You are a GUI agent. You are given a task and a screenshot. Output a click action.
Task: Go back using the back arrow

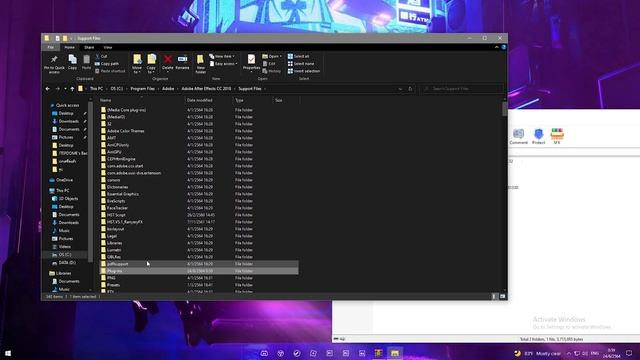48,89
